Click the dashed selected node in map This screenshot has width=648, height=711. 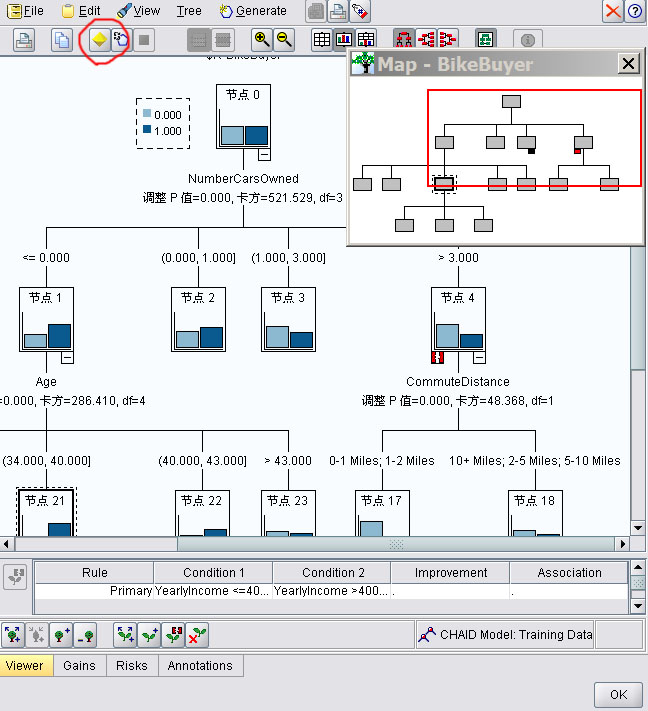coord(444,184)
